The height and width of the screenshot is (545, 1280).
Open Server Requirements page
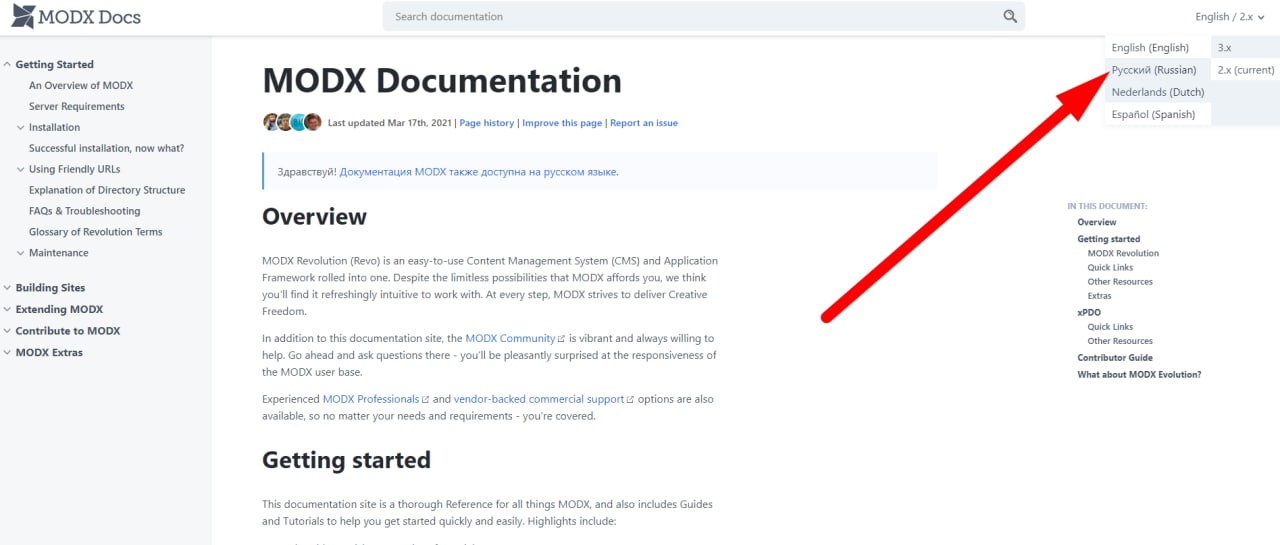click(x=77, y=106)
